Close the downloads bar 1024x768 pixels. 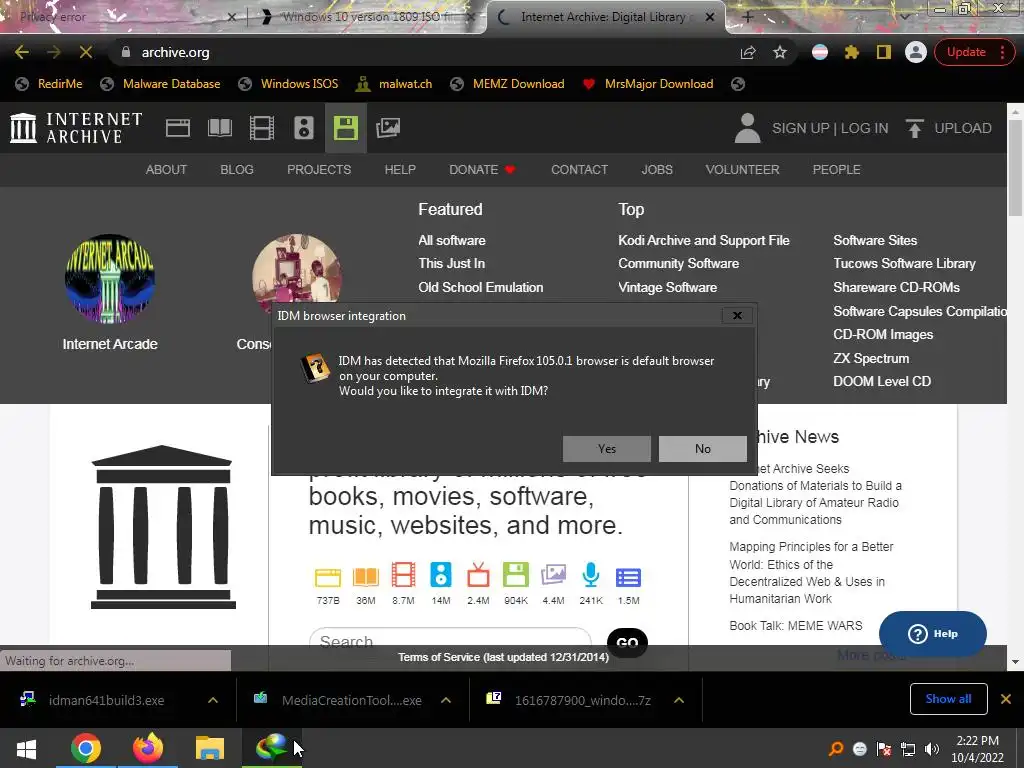1006,699
